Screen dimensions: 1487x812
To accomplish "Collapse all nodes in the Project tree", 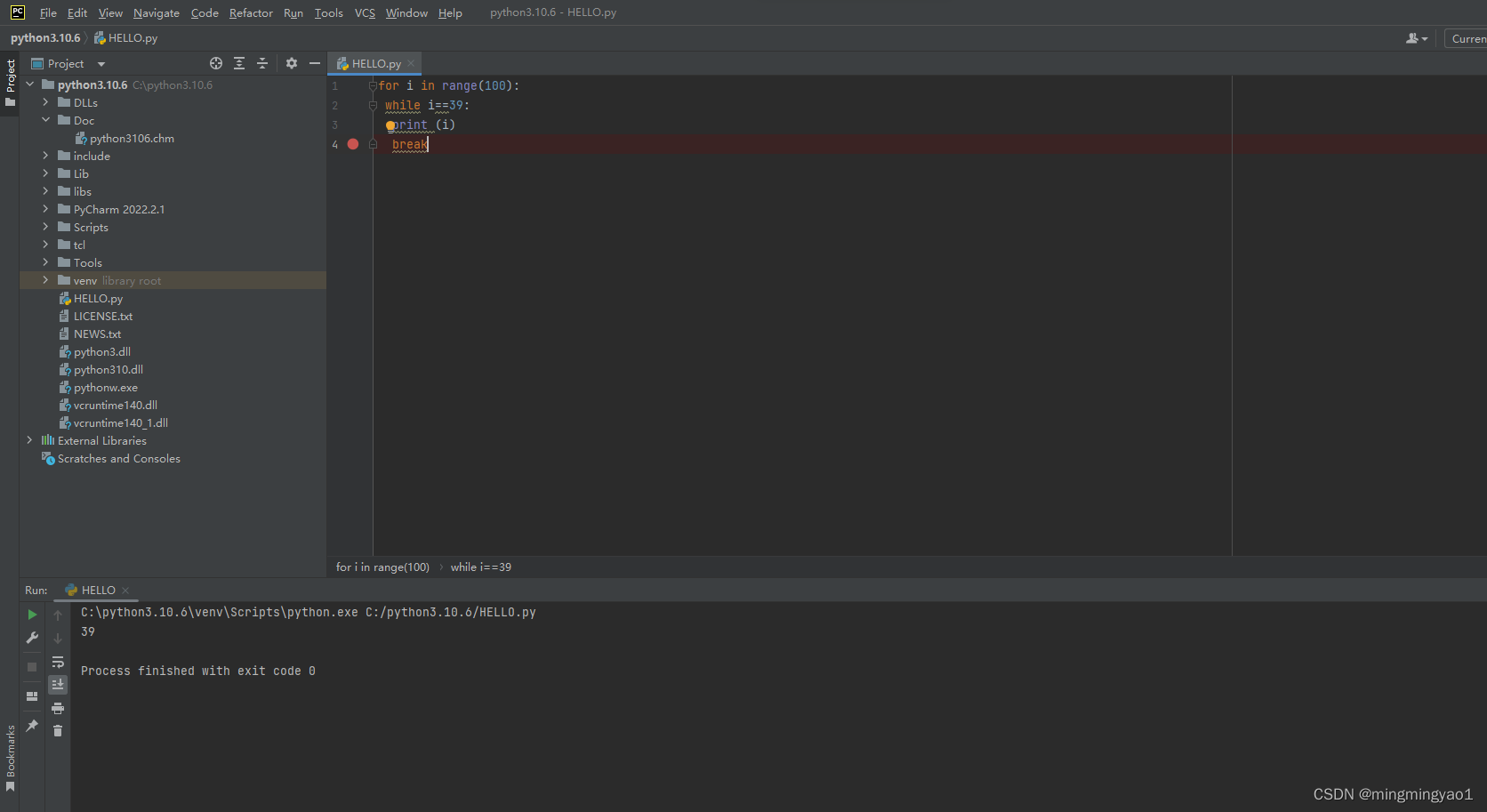I will coord(262,63).
